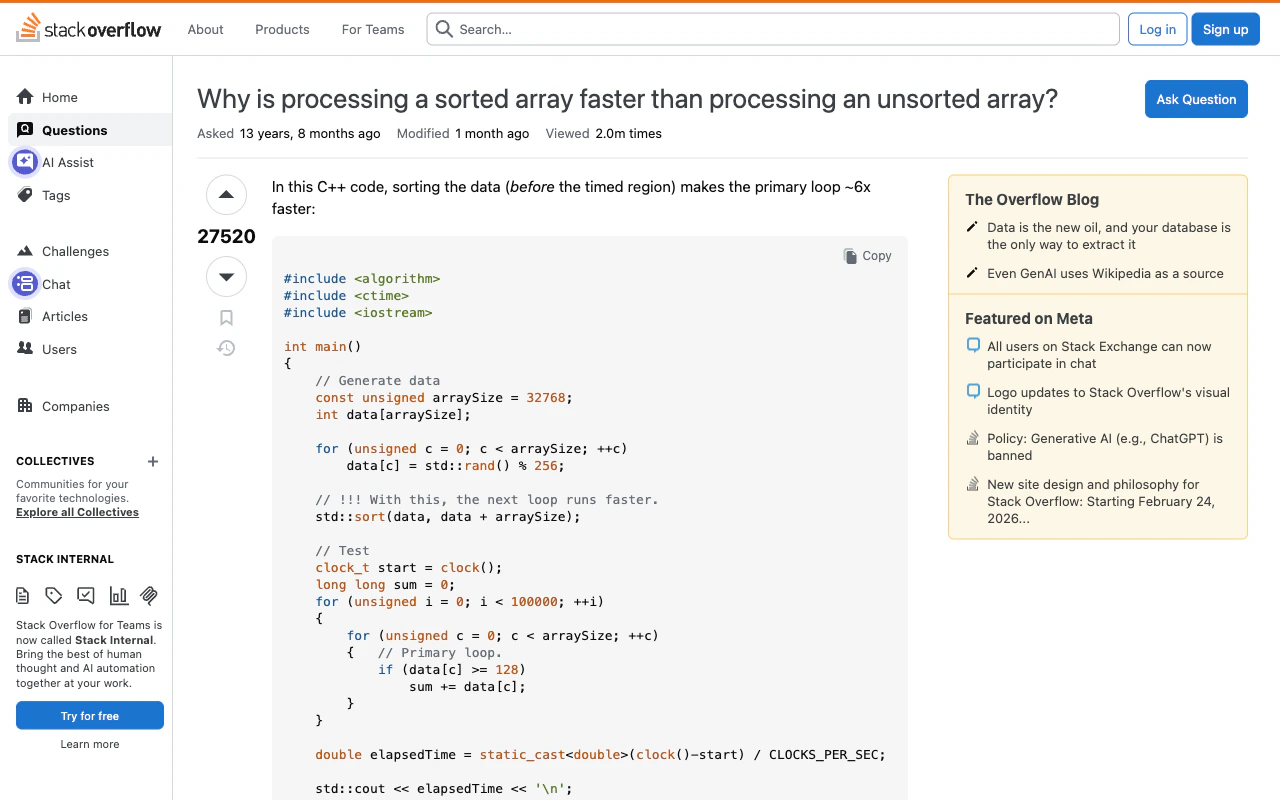Click the Log in button
The image size is (1280, 800).
click(x=1157, y=29)
